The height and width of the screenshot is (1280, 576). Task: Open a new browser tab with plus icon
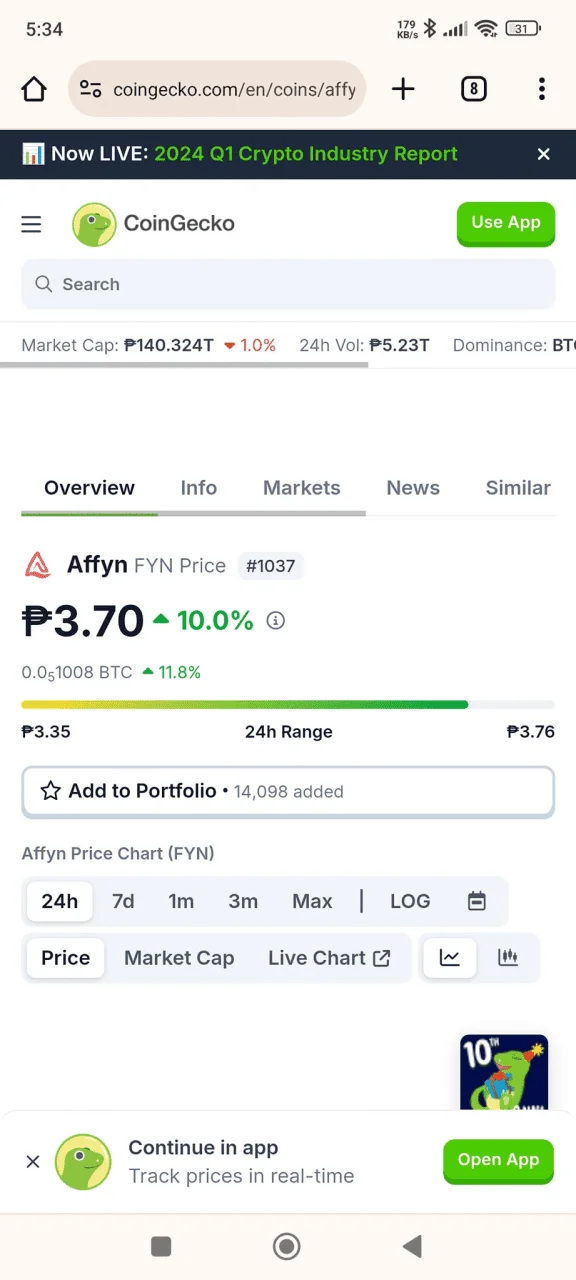[x=403, y=89]
